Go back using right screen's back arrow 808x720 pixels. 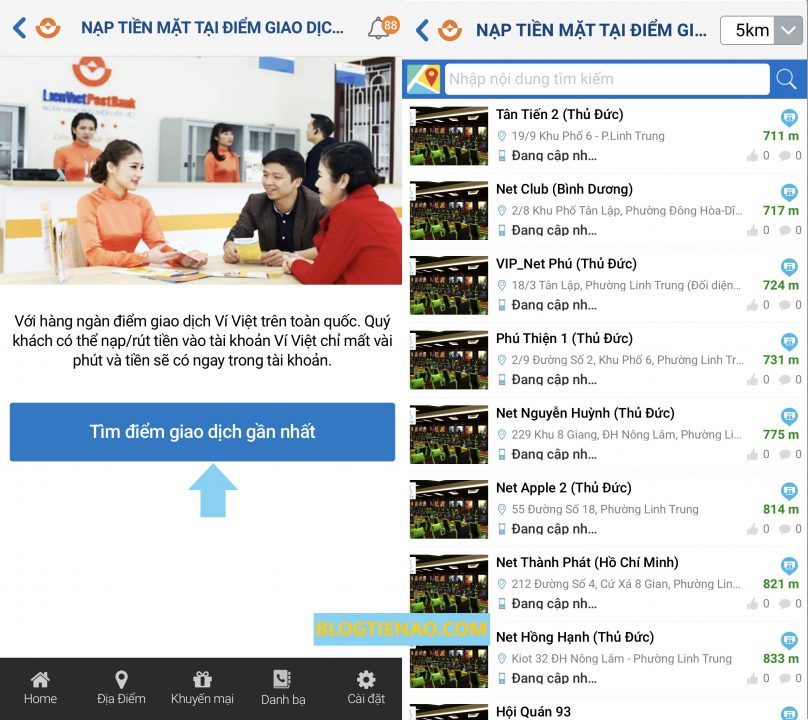422,30
